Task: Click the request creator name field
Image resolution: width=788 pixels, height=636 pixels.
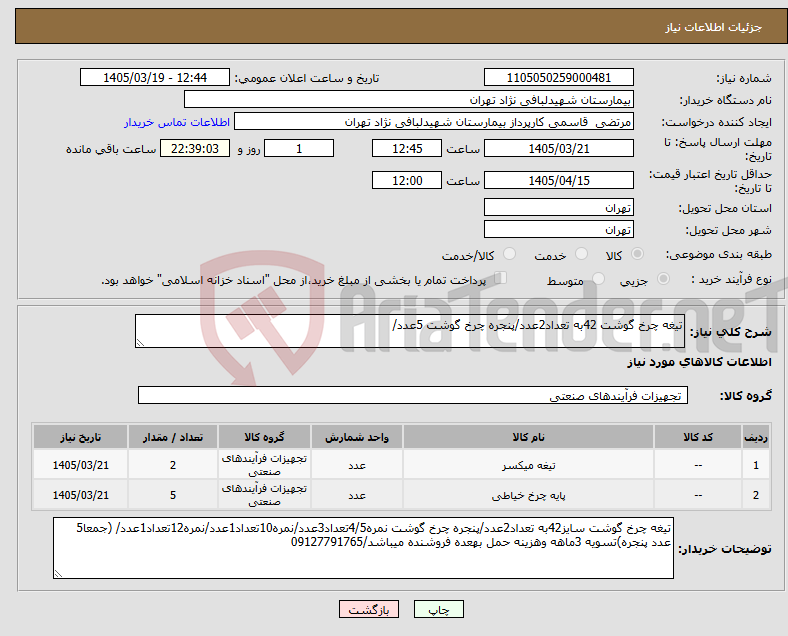Action: click(434, 122)
